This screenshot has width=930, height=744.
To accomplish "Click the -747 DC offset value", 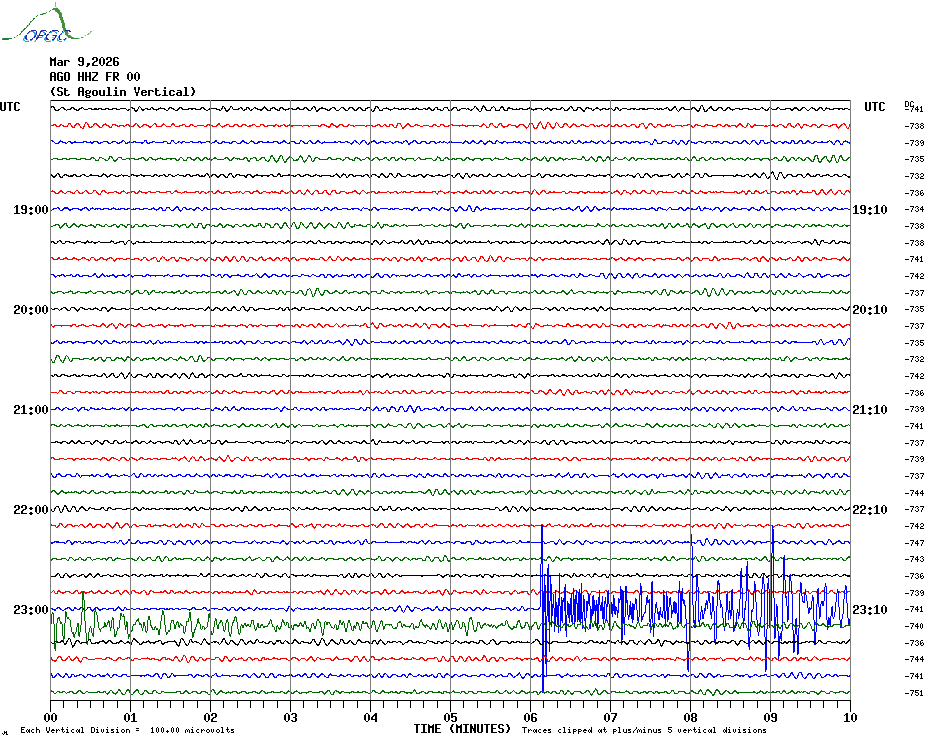I will coord(914,543).
